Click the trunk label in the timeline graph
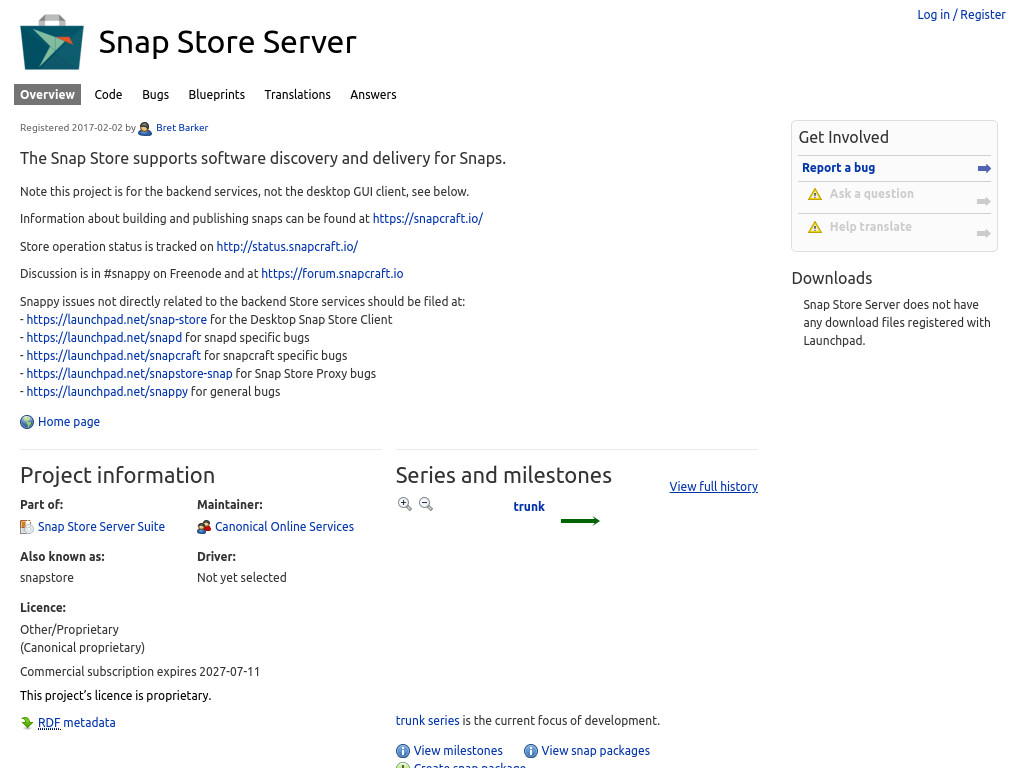 (529, 507)
